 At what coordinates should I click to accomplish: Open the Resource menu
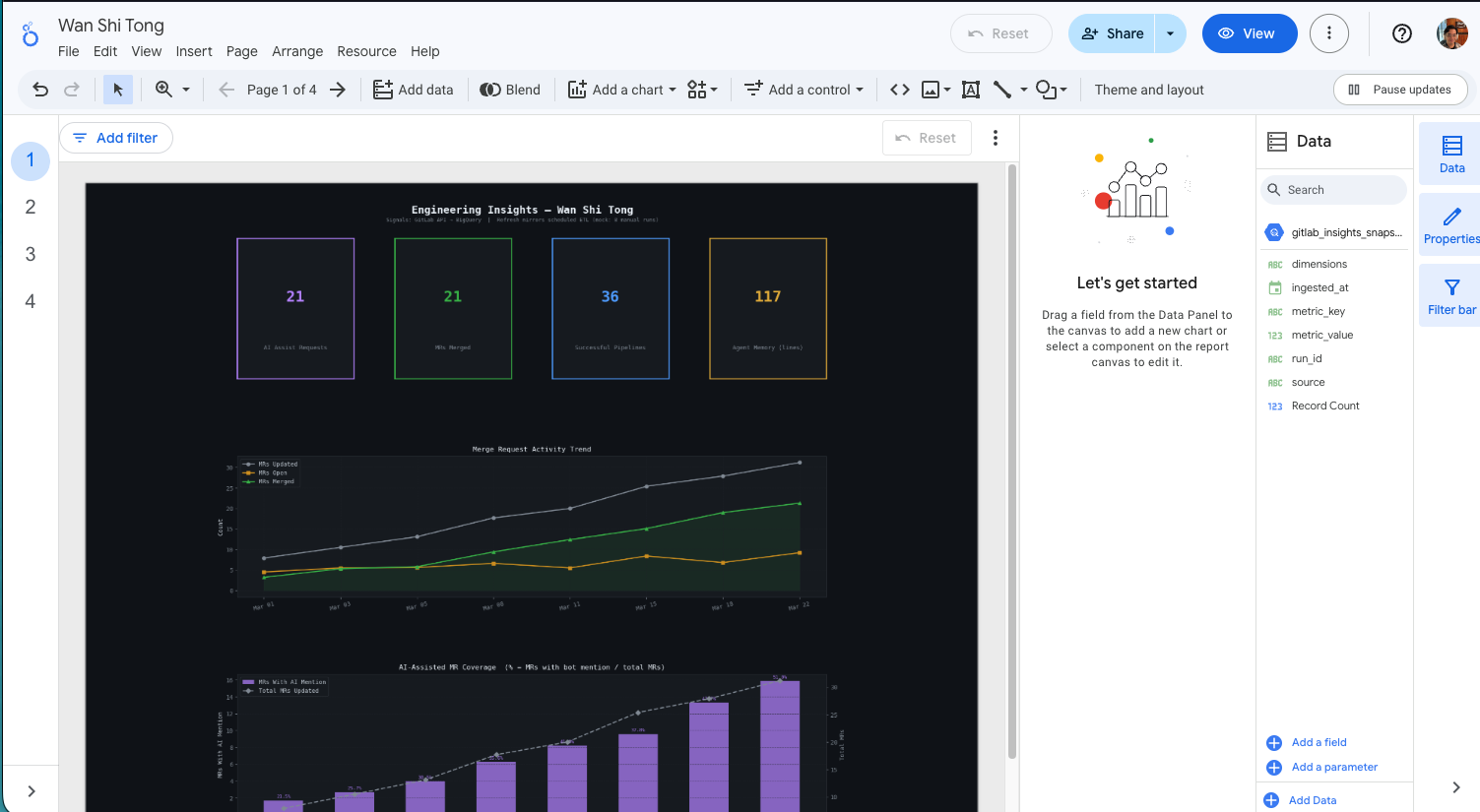click(x=366, y=51)
